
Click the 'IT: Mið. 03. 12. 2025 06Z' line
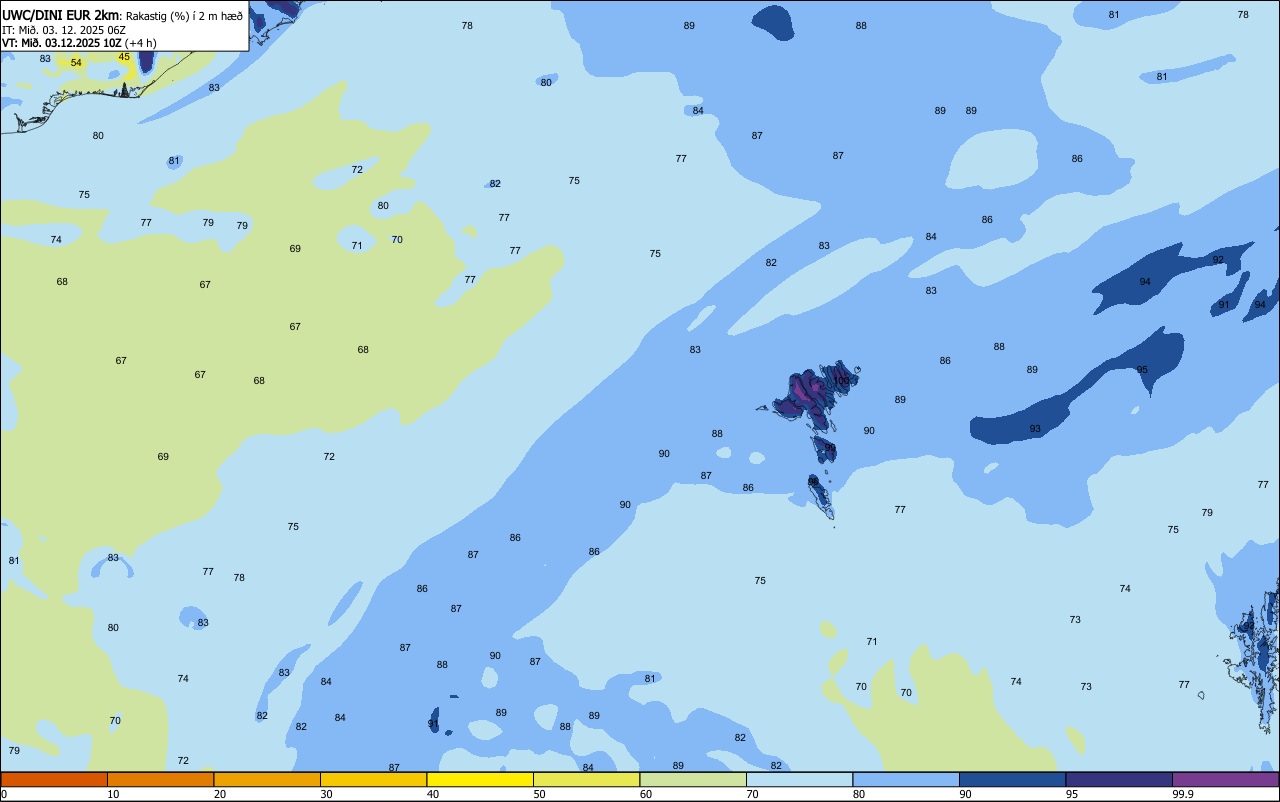(64, 29)
